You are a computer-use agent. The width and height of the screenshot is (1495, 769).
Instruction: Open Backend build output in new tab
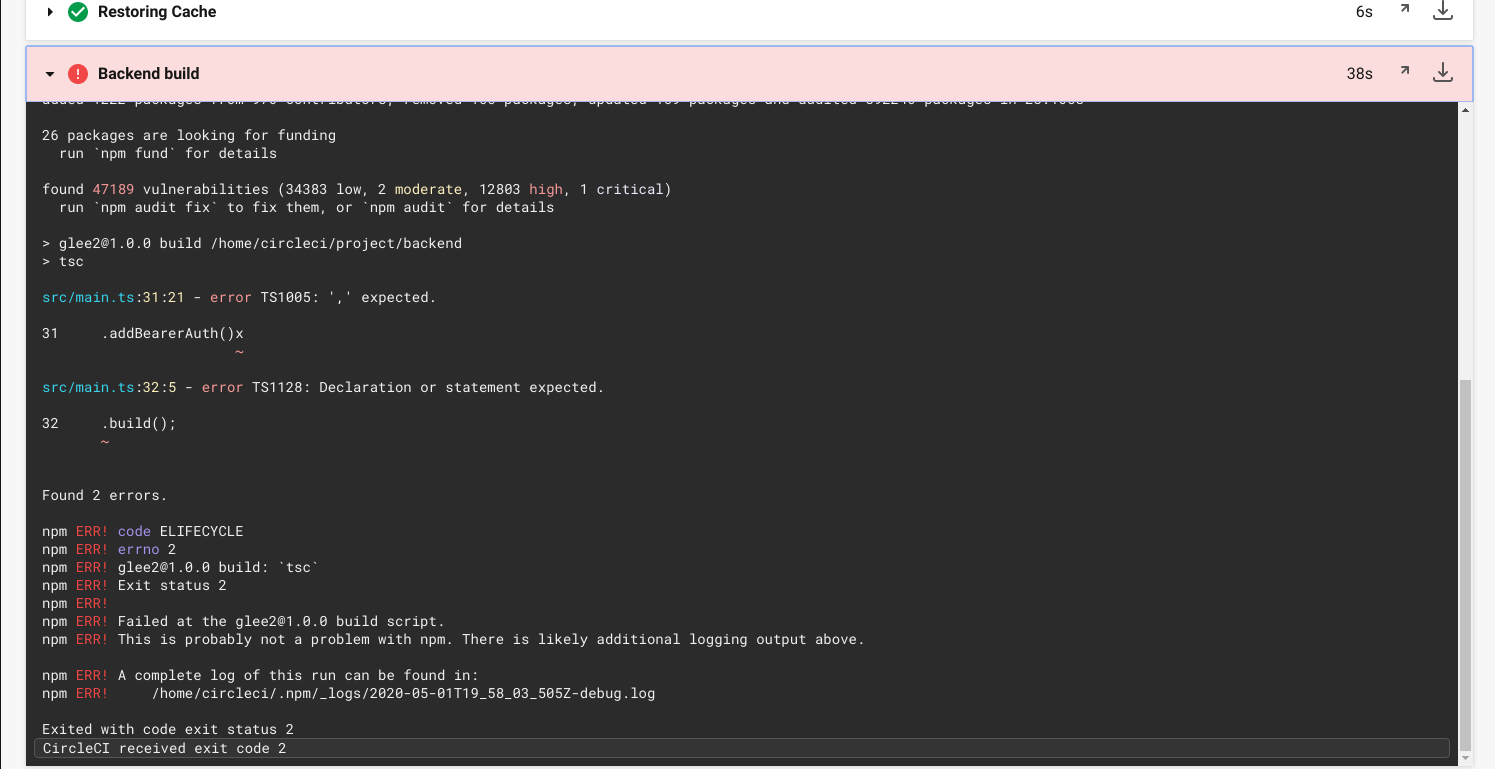click(x=1405, y=72)
